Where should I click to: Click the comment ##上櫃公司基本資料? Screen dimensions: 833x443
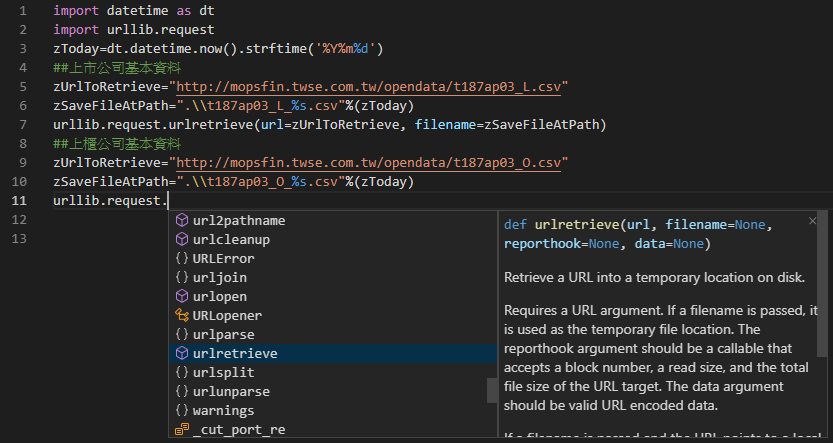(x=117, y=144)
